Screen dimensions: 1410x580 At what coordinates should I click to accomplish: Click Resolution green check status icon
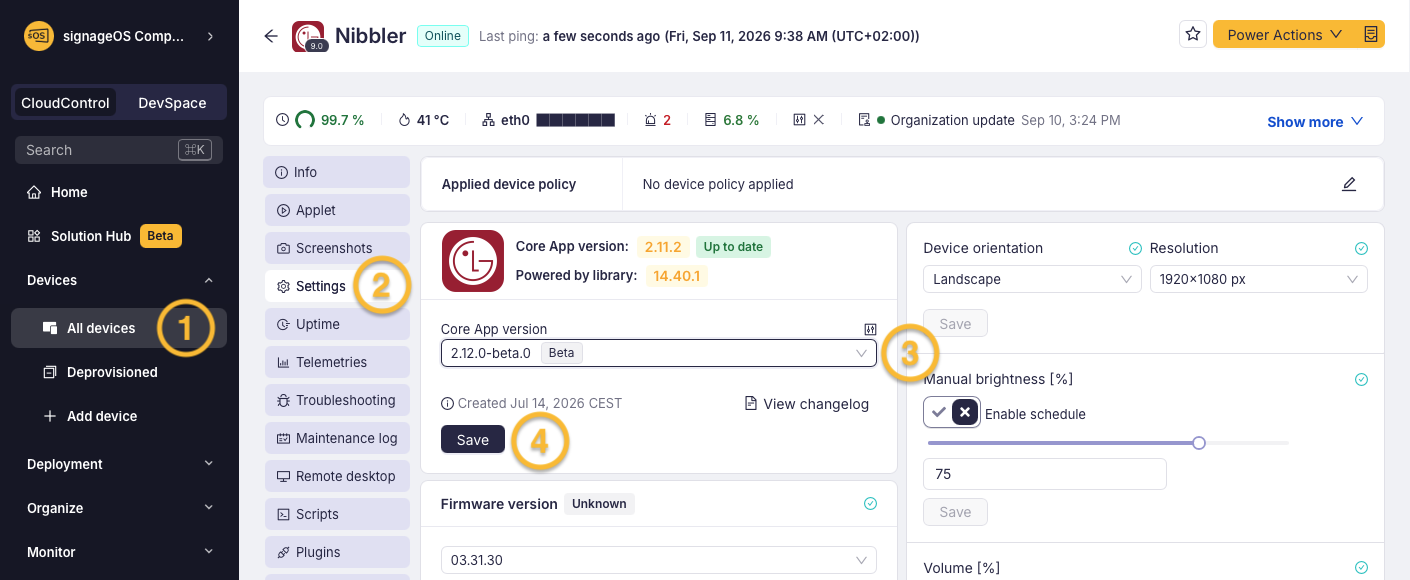tap(1361, 248)
